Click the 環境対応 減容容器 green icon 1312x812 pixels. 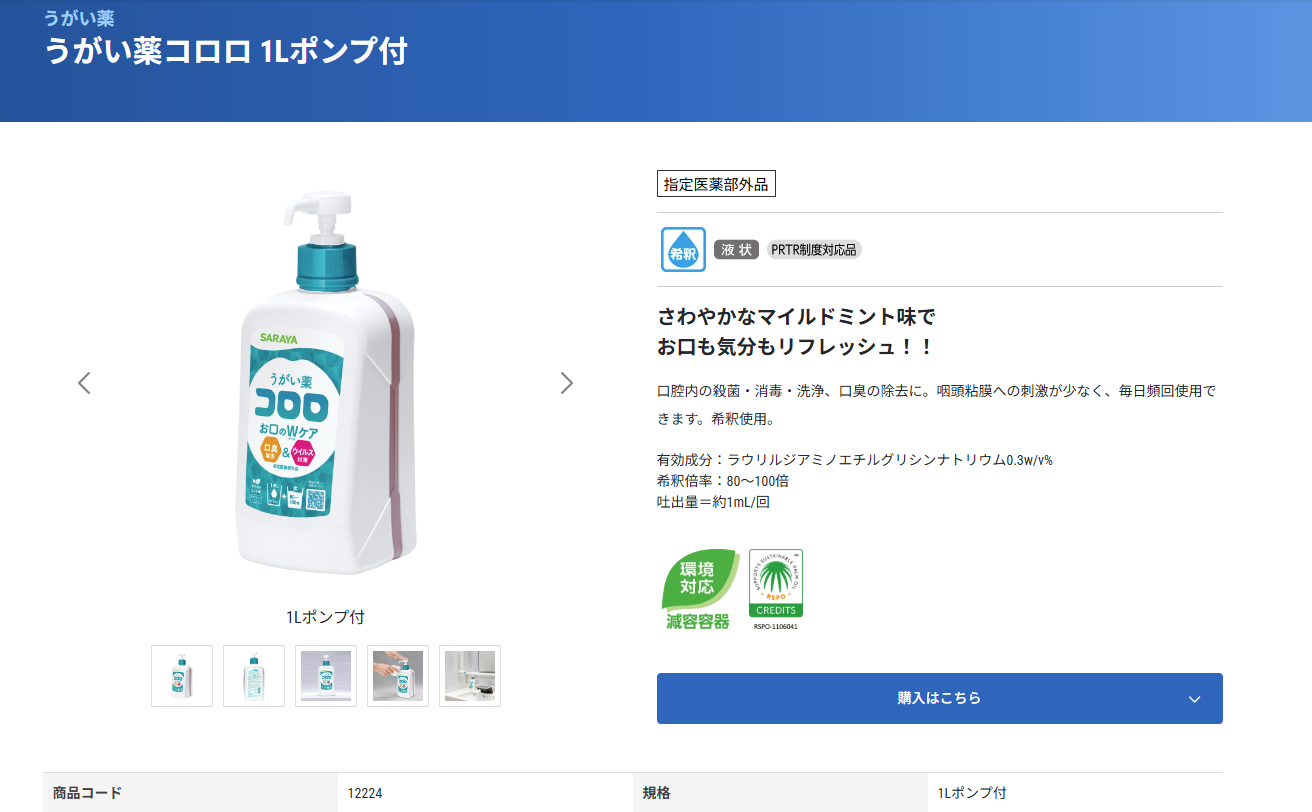pos(699,589)
